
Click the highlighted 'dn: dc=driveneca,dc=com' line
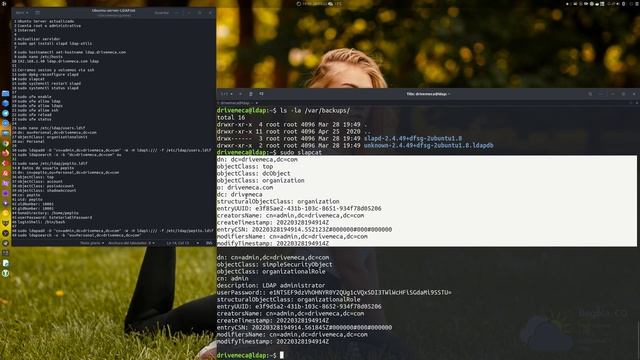click(x=257, y=160)
